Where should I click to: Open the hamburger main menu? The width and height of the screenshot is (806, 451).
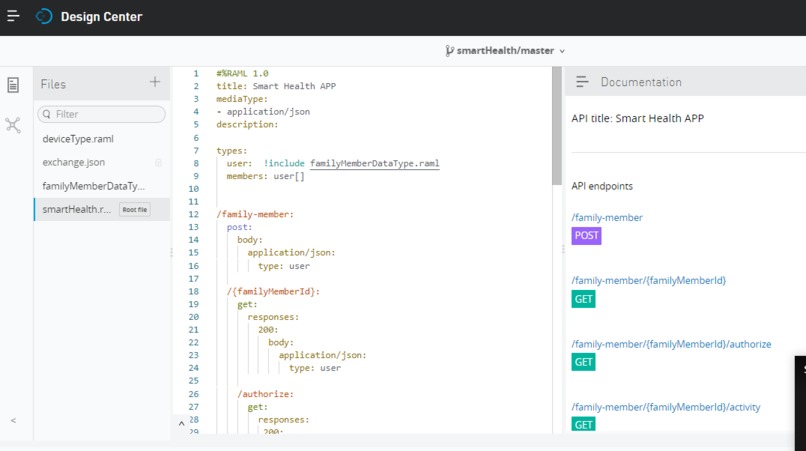(13, 16)
